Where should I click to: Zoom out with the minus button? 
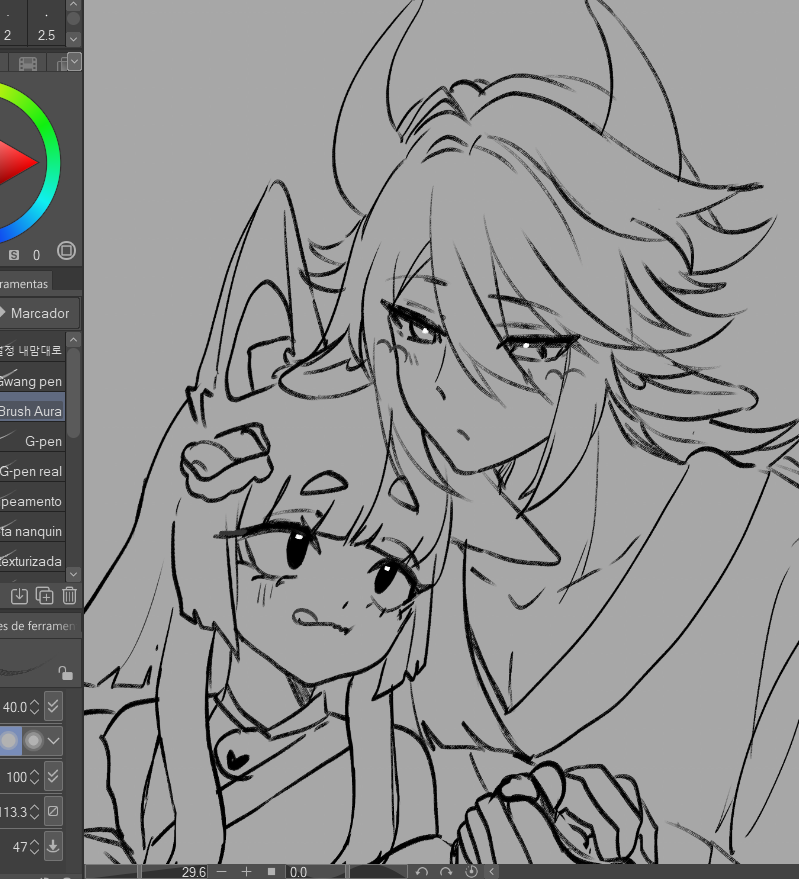pos(221,872)
